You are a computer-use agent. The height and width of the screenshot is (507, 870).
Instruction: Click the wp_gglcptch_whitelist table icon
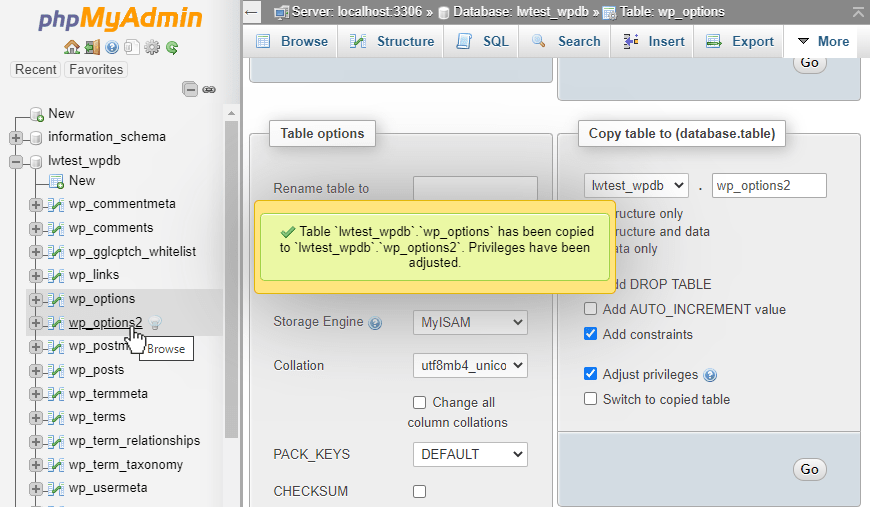(x=55, y=252)
